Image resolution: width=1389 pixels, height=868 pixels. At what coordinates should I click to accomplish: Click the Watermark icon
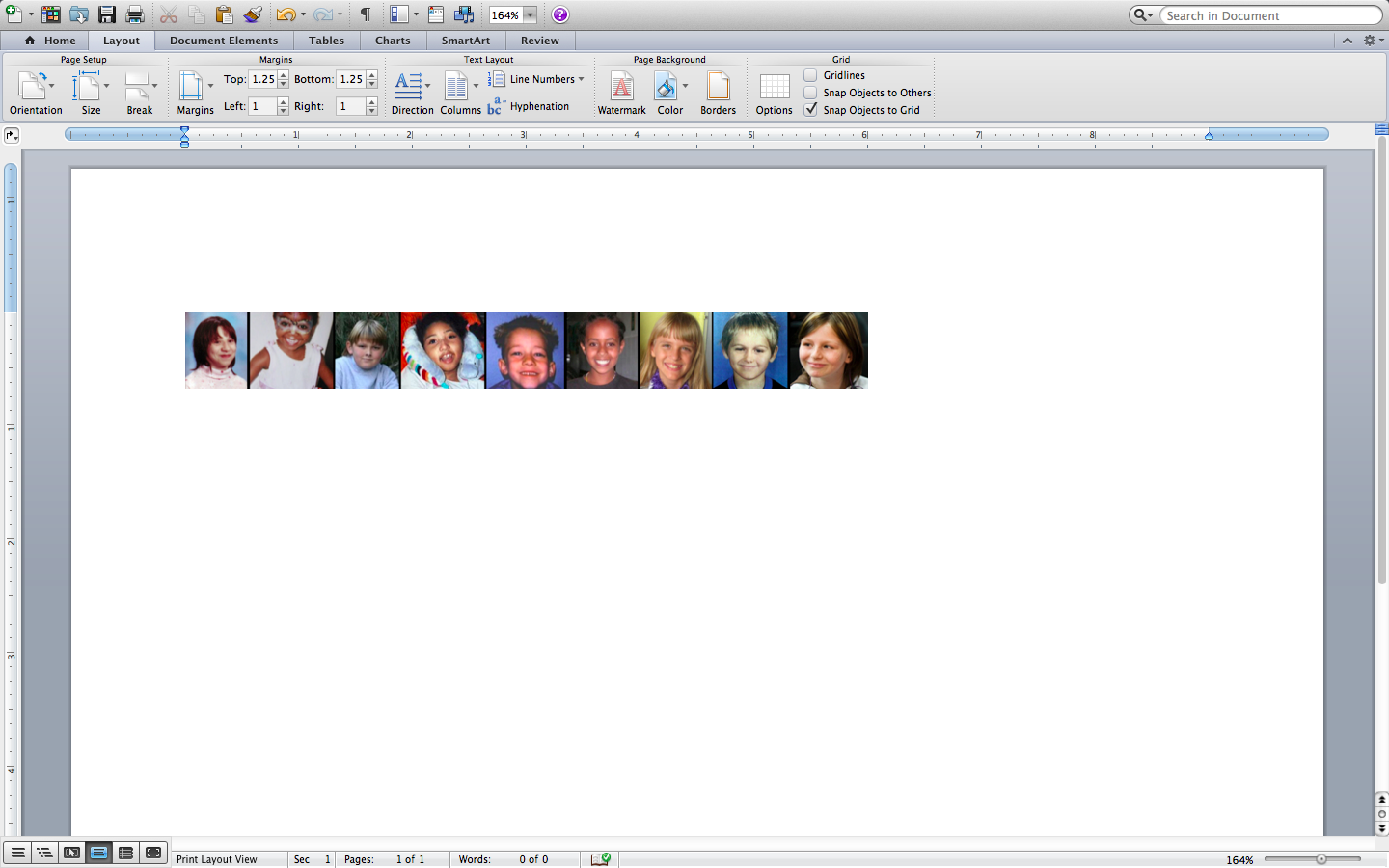pyautogui.click(x=622, y=87)
